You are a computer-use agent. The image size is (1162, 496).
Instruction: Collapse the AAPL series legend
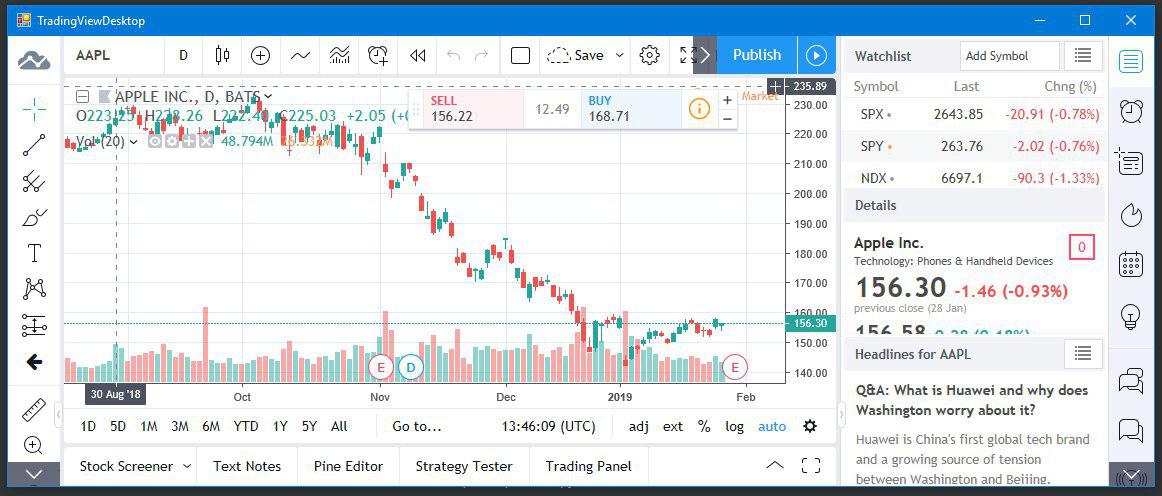(83, 96)
